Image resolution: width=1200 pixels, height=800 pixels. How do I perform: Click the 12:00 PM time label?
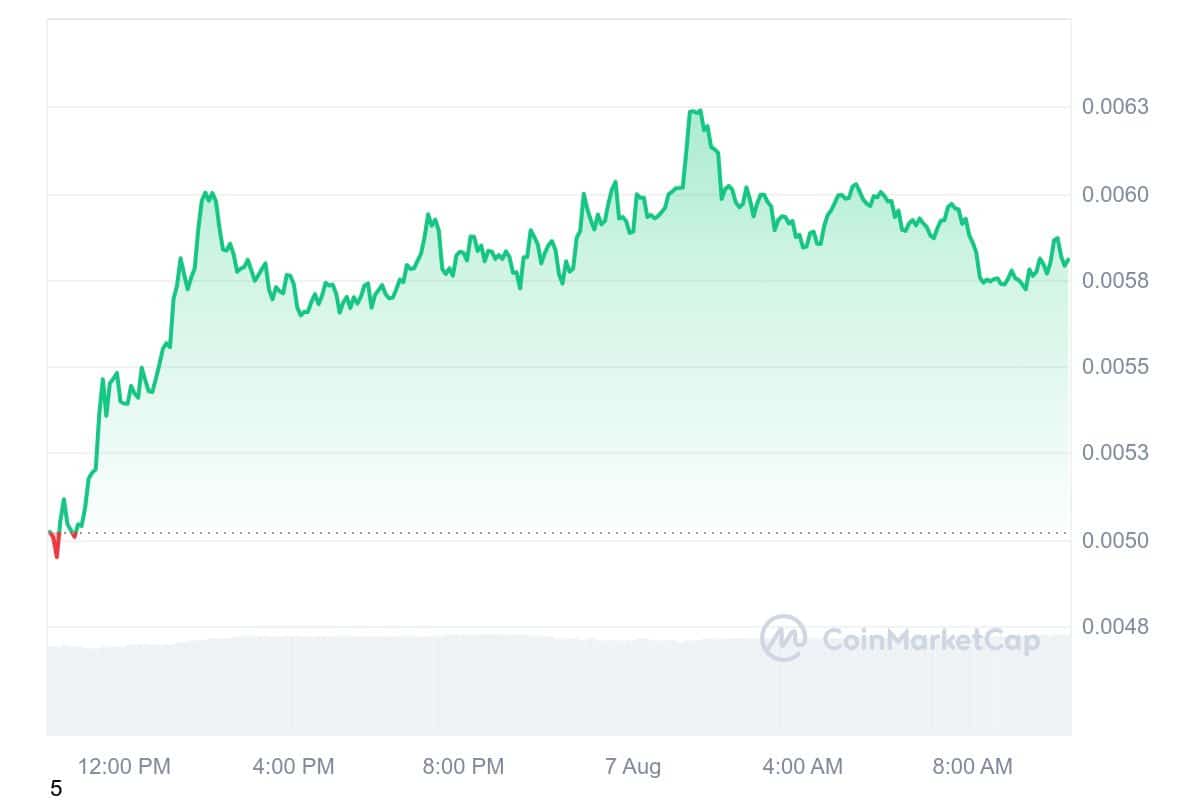125,767
